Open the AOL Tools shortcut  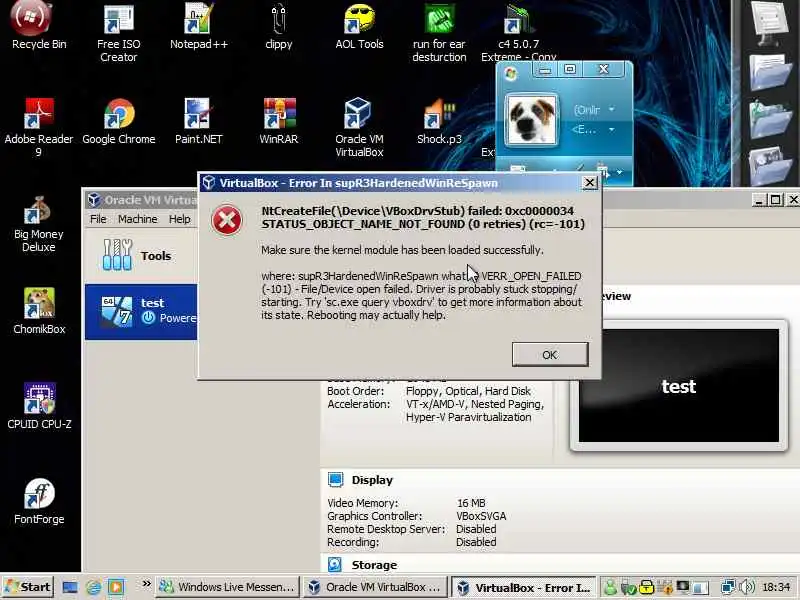[x=359, y=26]
